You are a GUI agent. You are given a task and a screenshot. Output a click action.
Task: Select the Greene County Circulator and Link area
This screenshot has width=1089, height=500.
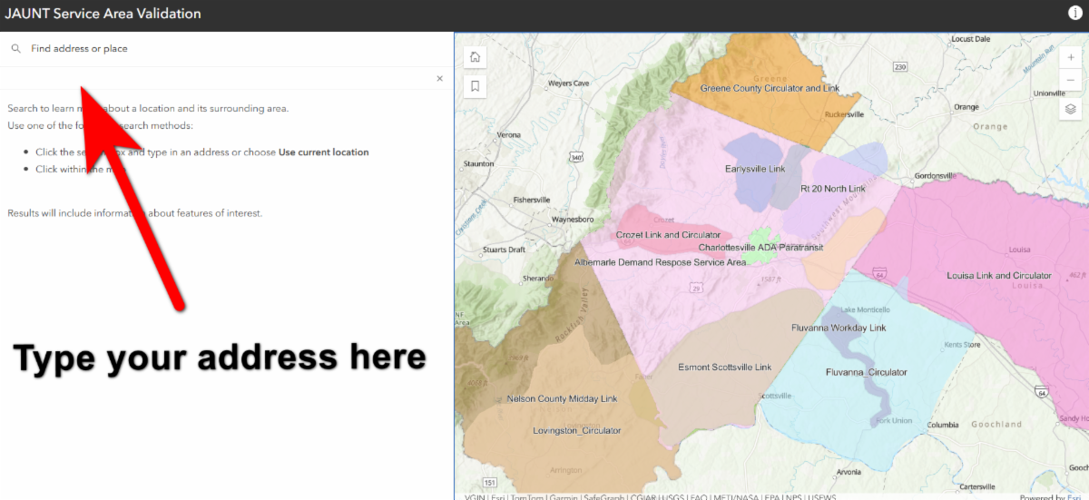tap(770, 88)
